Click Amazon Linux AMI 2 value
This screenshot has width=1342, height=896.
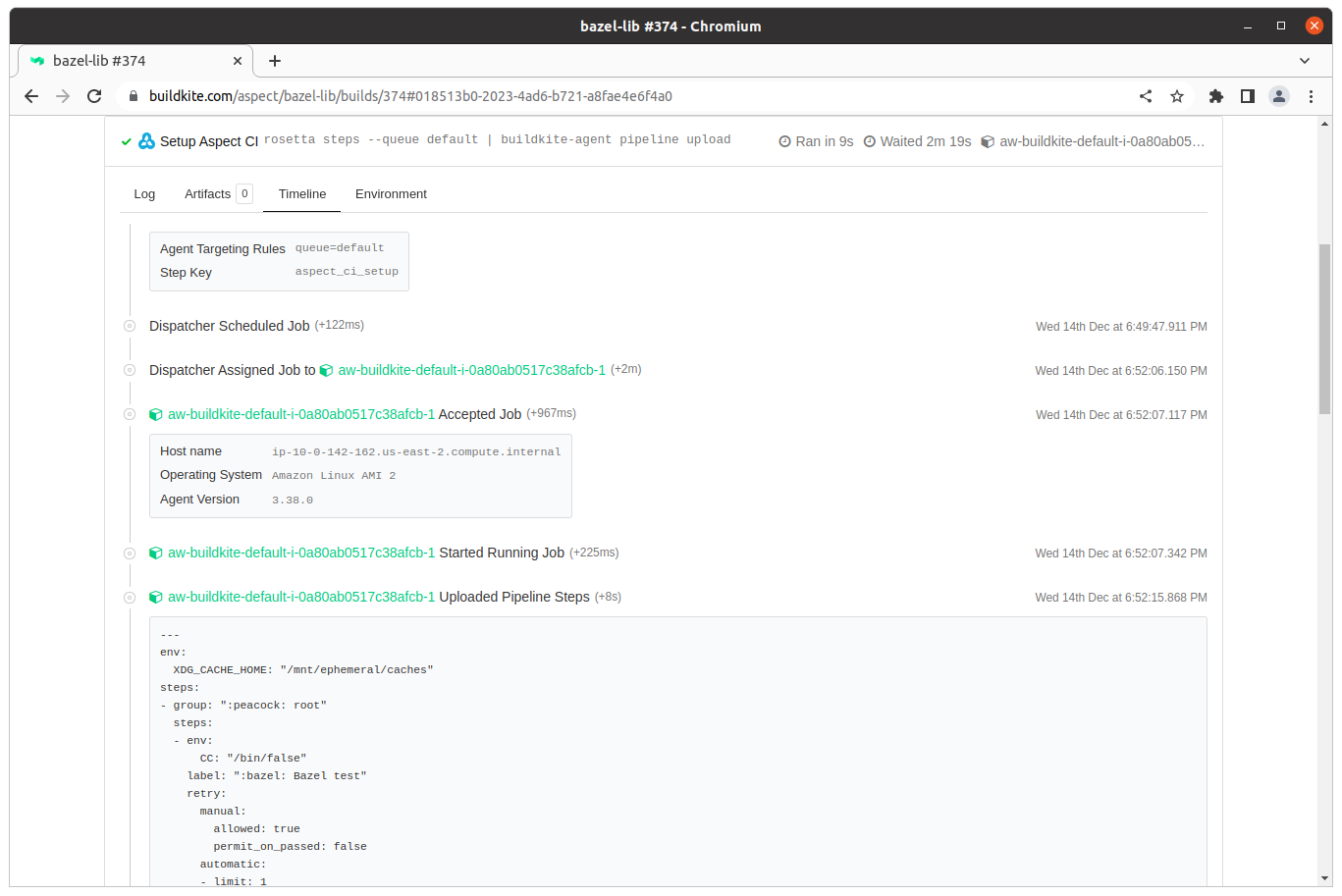tap(334, 476)
